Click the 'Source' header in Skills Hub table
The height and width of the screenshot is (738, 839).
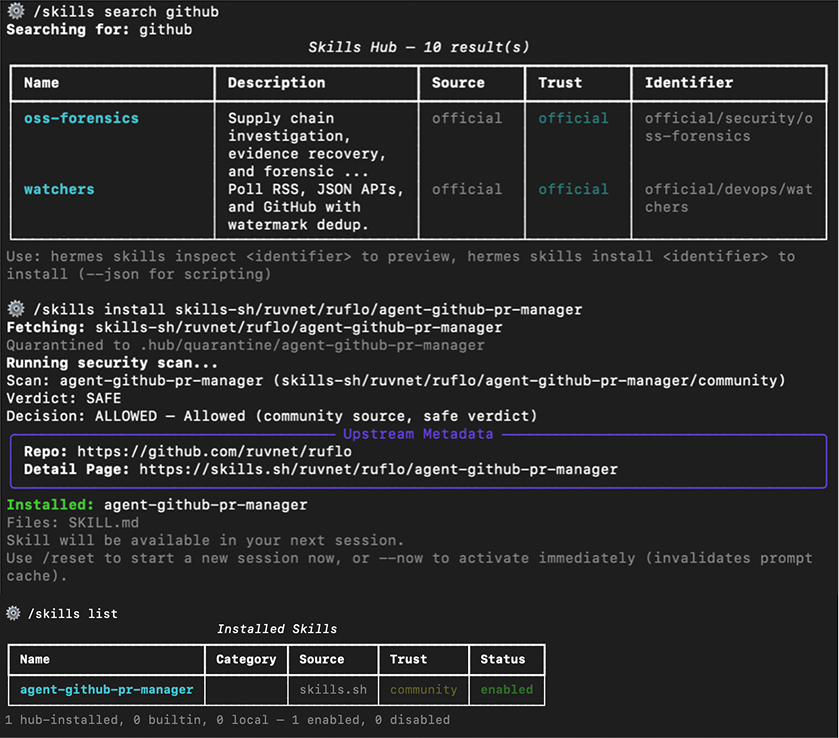pos(458,83)
